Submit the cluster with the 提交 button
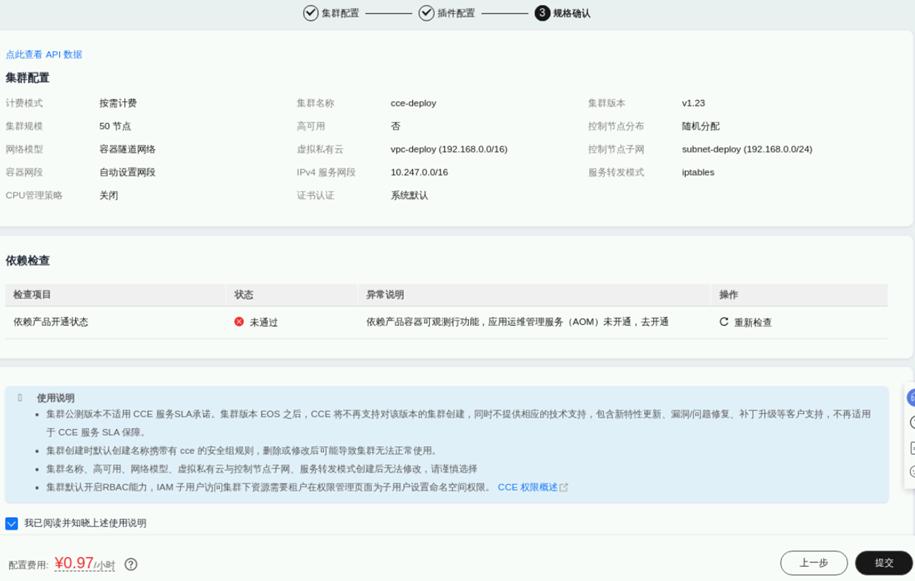 tap(884, 563)
